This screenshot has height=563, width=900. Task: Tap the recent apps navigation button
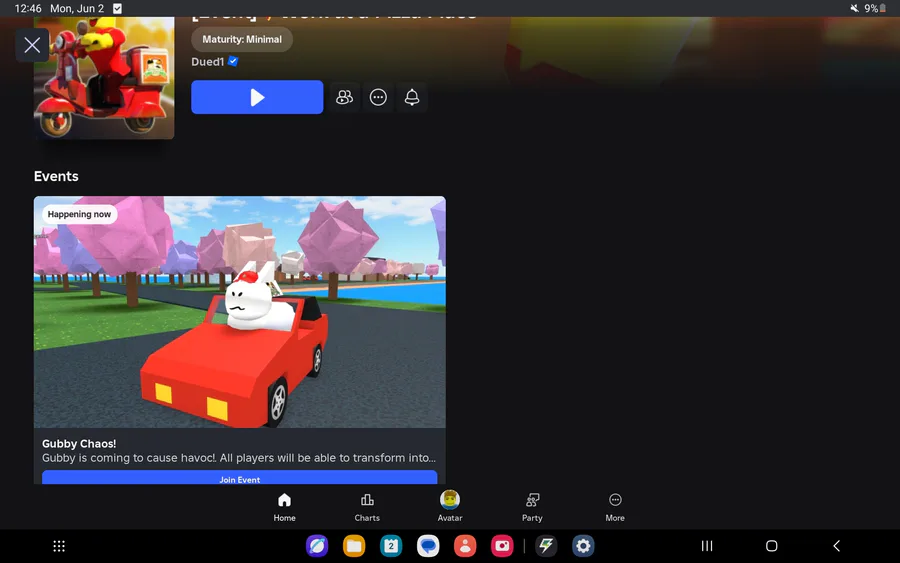707,546
